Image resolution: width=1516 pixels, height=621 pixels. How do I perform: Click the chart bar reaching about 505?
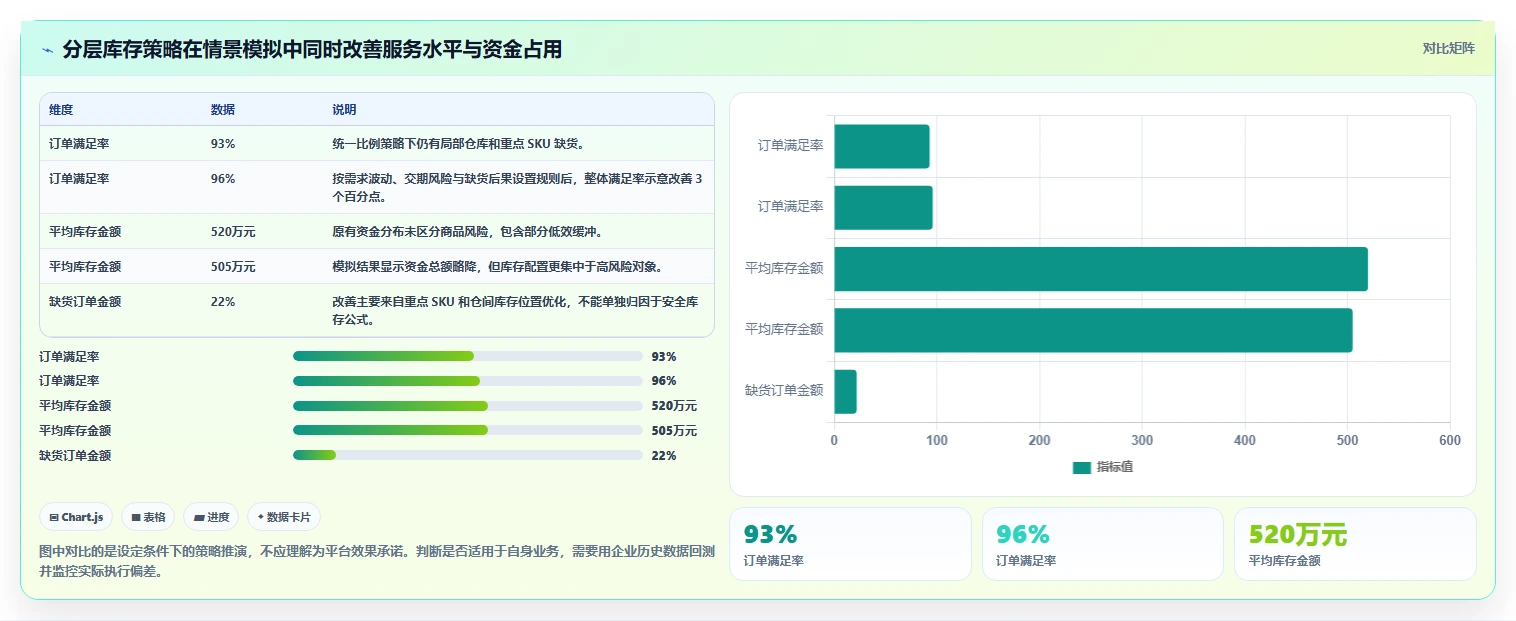pos(1093,330)
